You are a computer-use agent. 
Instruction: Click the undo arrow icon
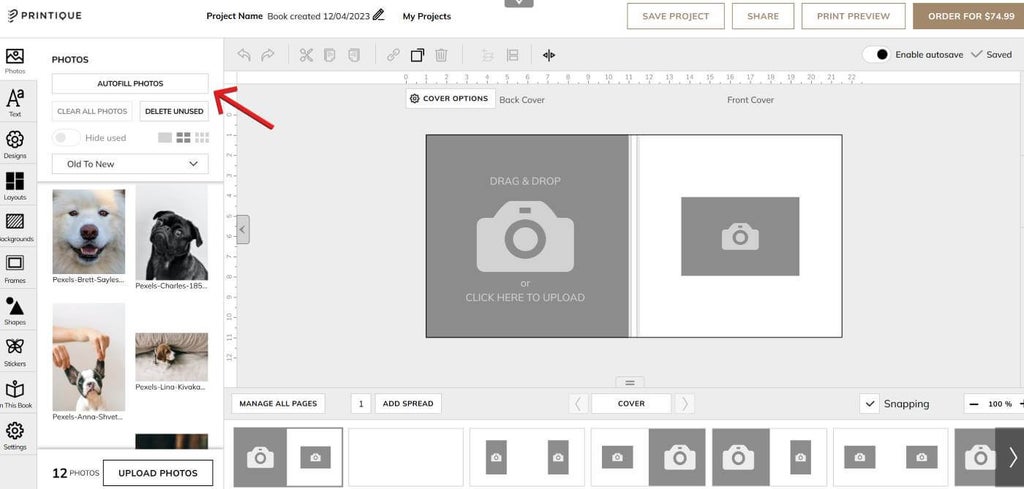(244, 55)
